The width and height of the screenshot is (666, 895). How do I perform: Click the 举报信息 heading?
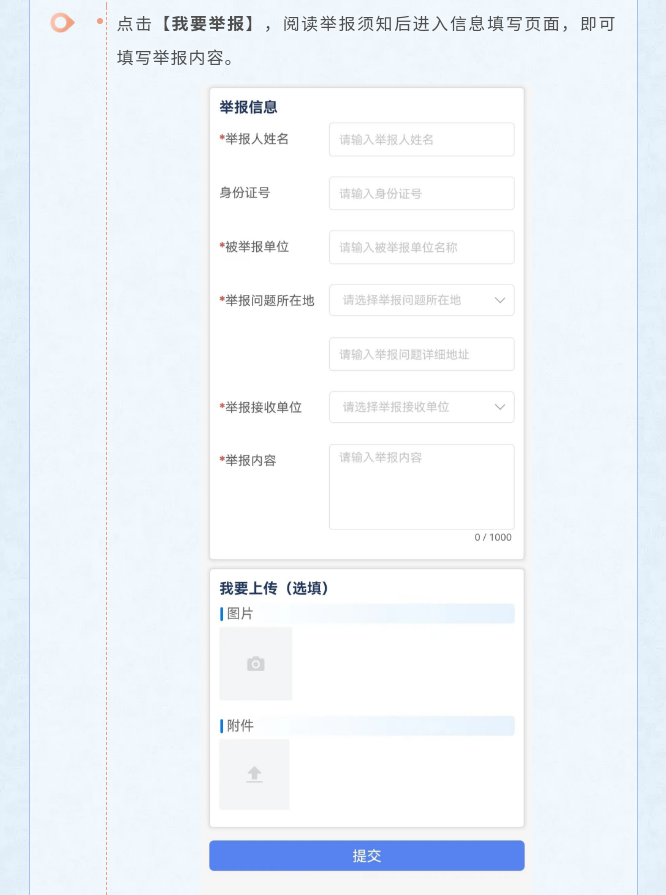248,107
